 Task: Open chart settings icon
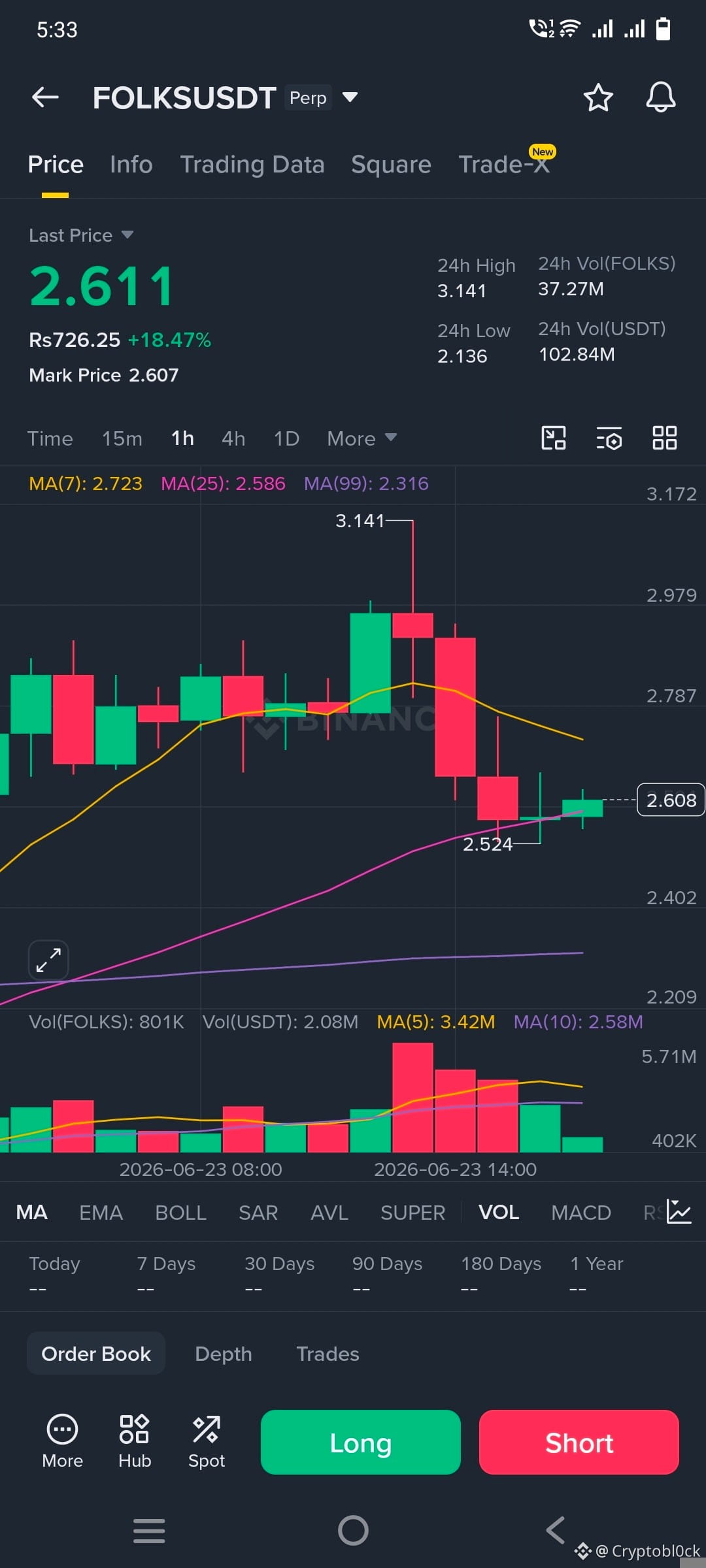pyautogui.click(x=609, y=438)
